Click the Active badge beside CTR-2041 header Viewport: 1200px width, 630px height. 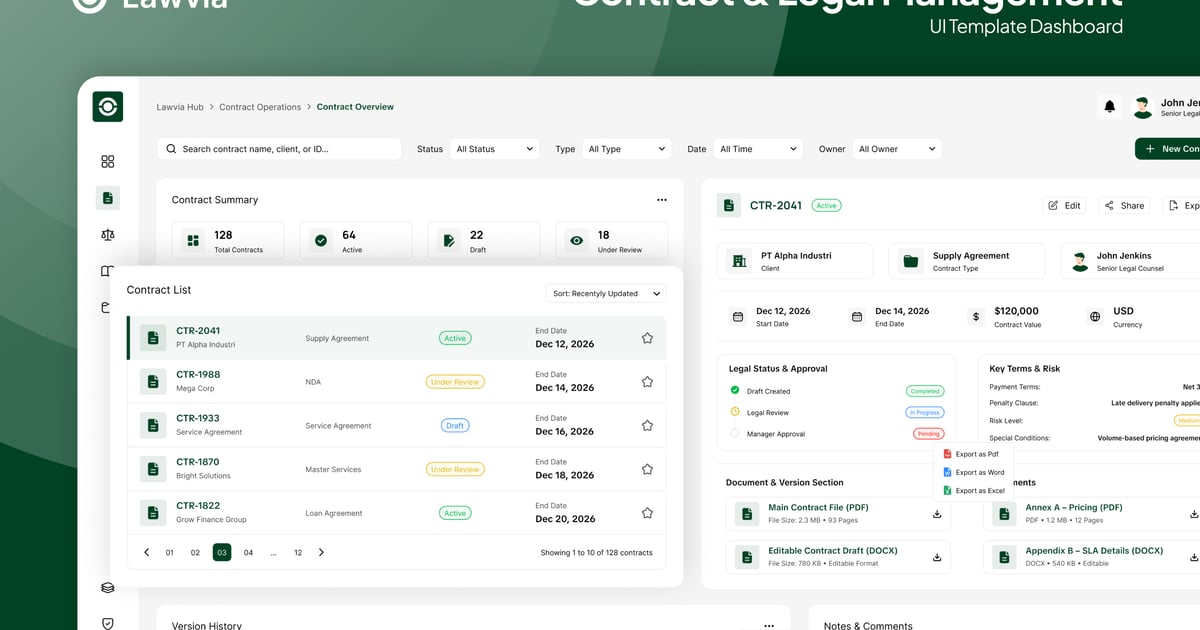(826, 205)
